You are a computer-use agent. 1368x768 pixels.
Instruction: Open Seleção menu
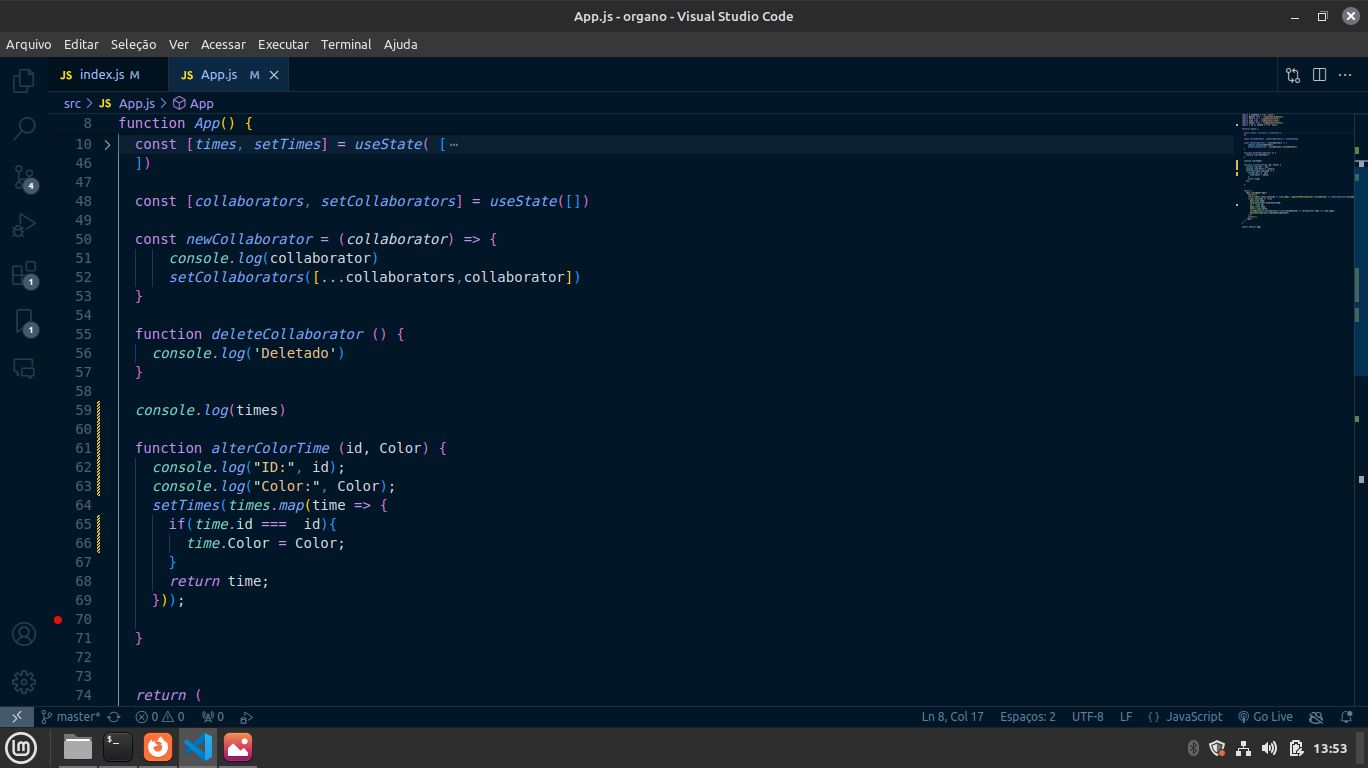tap(134, 44)
